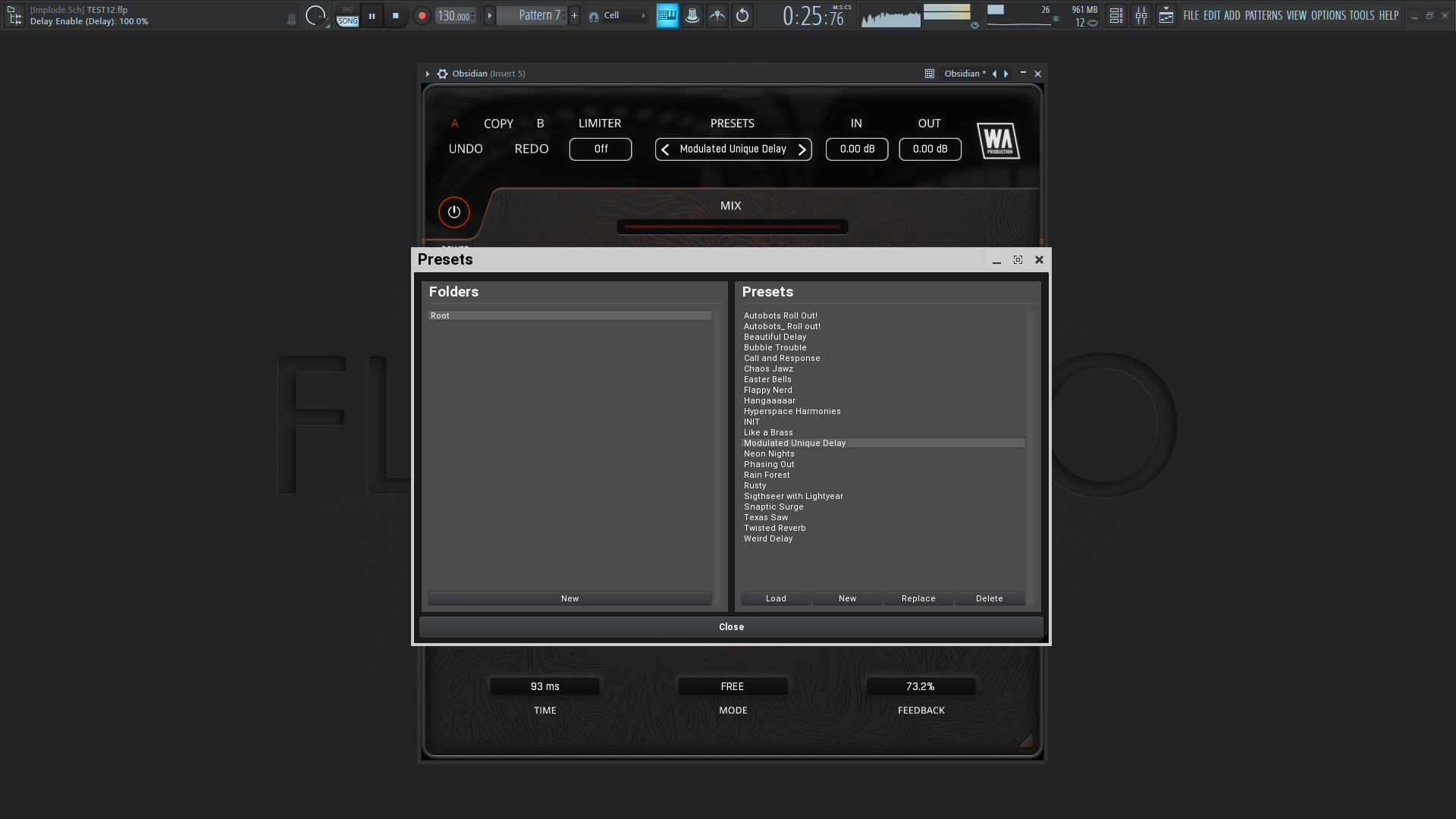1456x819 pixels.
Task: Expand the Obsidian plugin options arrow
Action: [x=428, y=74]
